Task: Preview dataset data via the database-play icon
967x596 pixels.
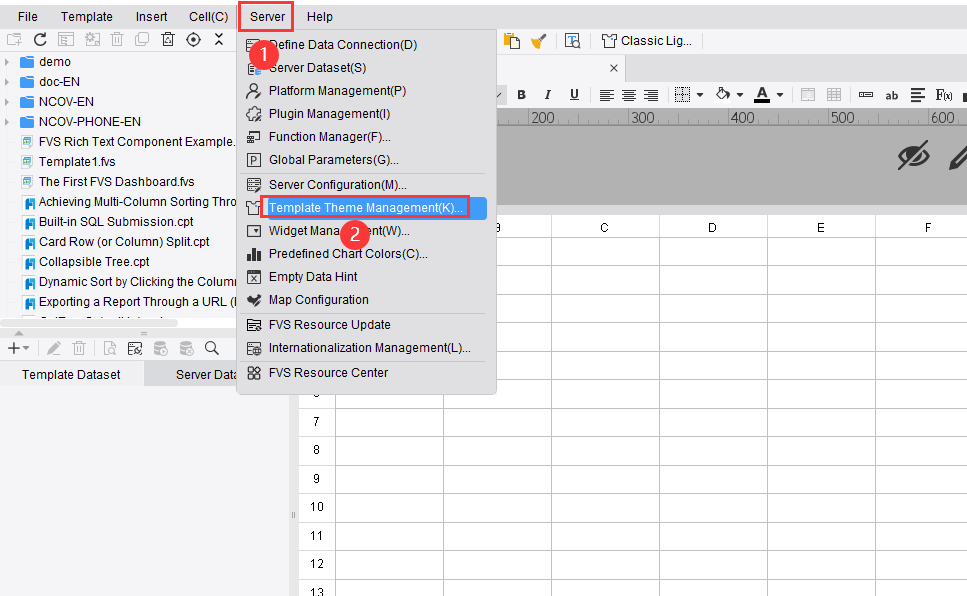Action: (x=162, y=347)
